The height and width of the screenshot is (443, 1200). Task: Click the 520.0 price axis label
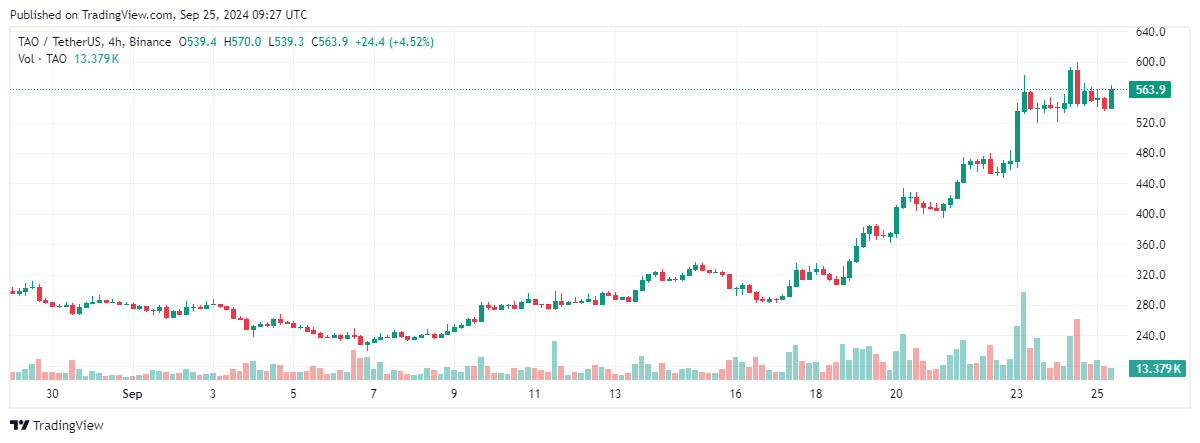[x=1151, y=123]
